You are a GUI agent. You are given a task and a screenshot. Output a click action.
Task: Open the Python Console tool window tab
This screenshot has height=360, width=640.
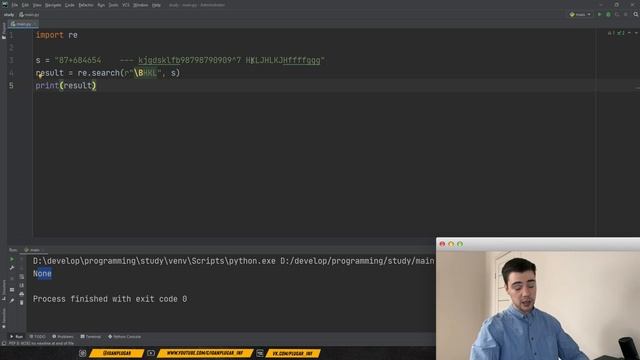124,337
